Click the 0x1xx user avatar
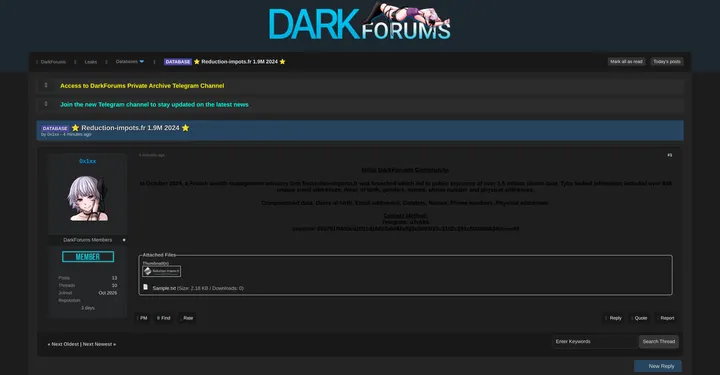The height and width of the screenshot is (375, 720). [87, 198]
